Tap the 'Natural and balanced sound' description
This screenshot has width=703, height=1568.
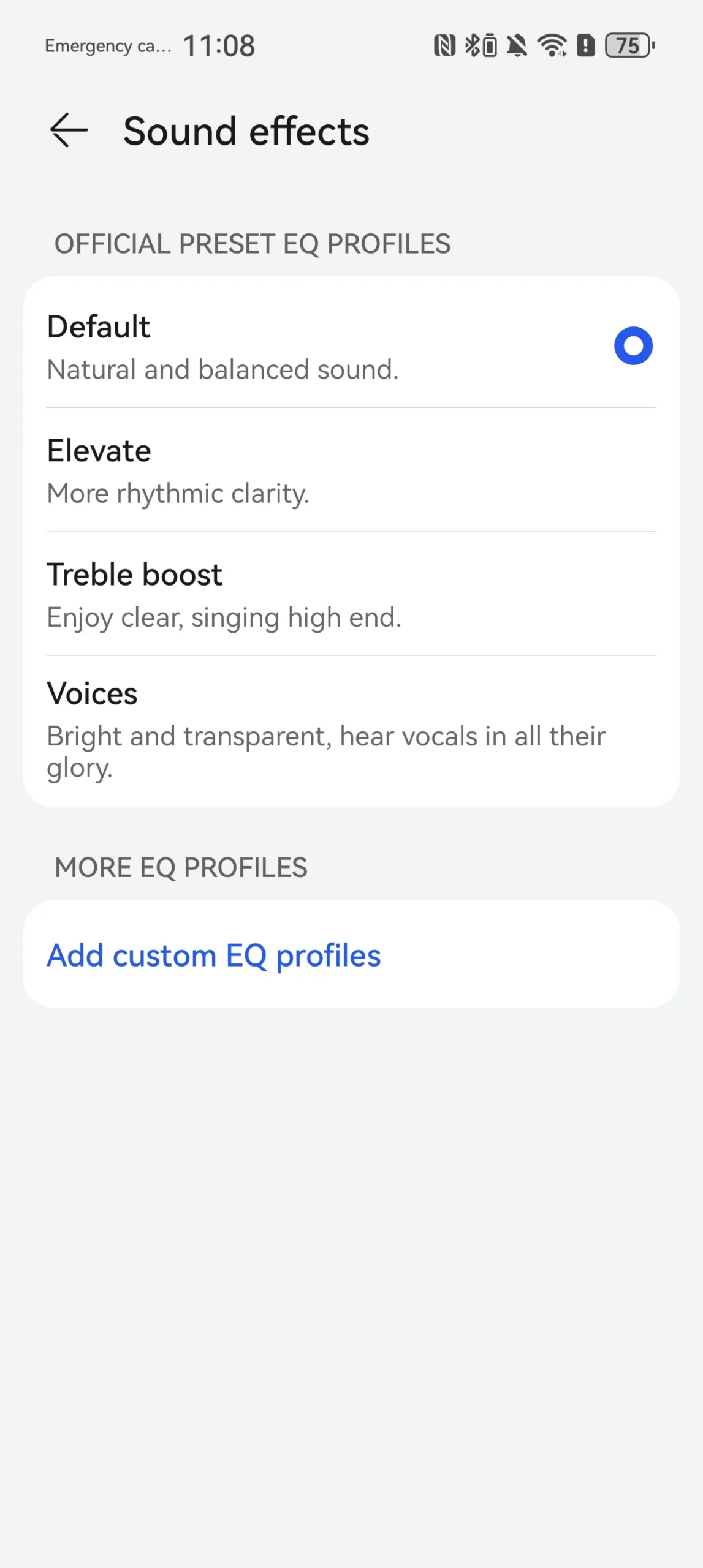[222, 370]
